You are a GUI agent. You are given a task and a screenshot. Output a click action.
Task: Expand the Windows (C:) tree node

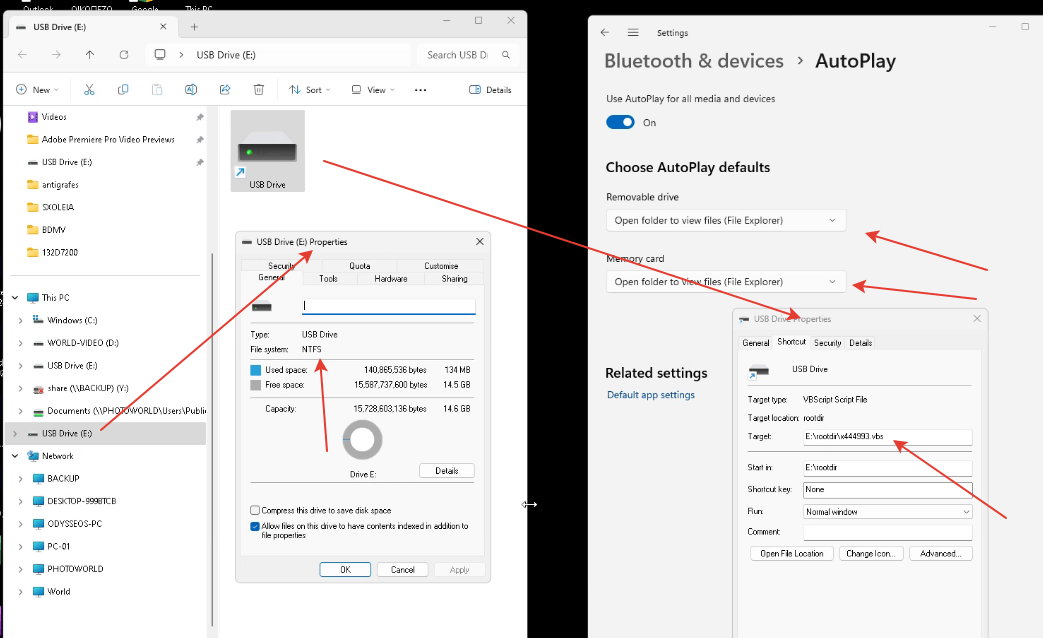tap(21, 321)
